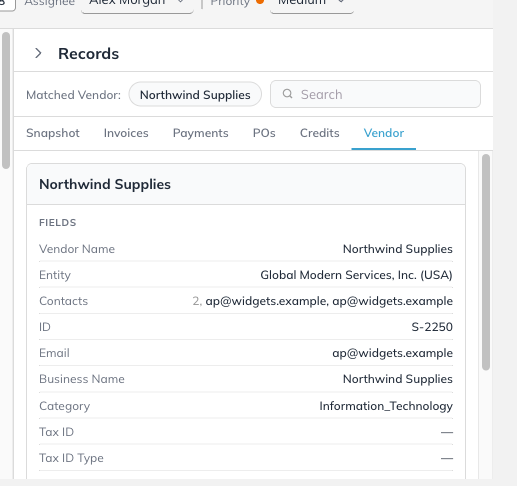Click the Category field label
517x486 pixels.
point(65,406)
